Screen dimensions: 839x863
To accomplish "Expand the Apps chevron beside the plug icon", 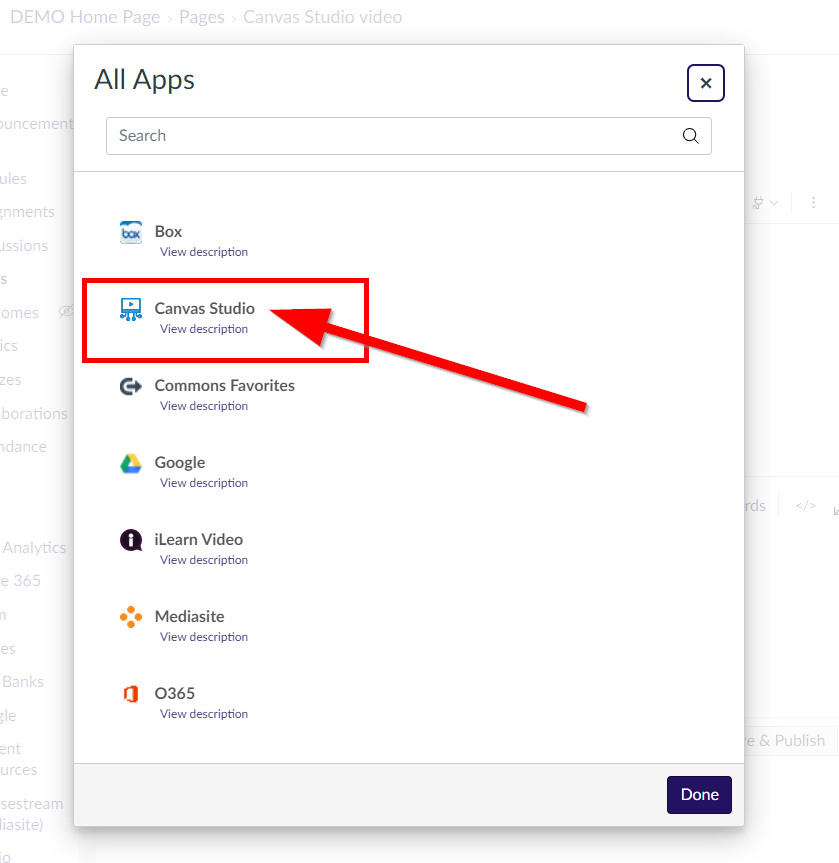I will [x=774, y=203].
